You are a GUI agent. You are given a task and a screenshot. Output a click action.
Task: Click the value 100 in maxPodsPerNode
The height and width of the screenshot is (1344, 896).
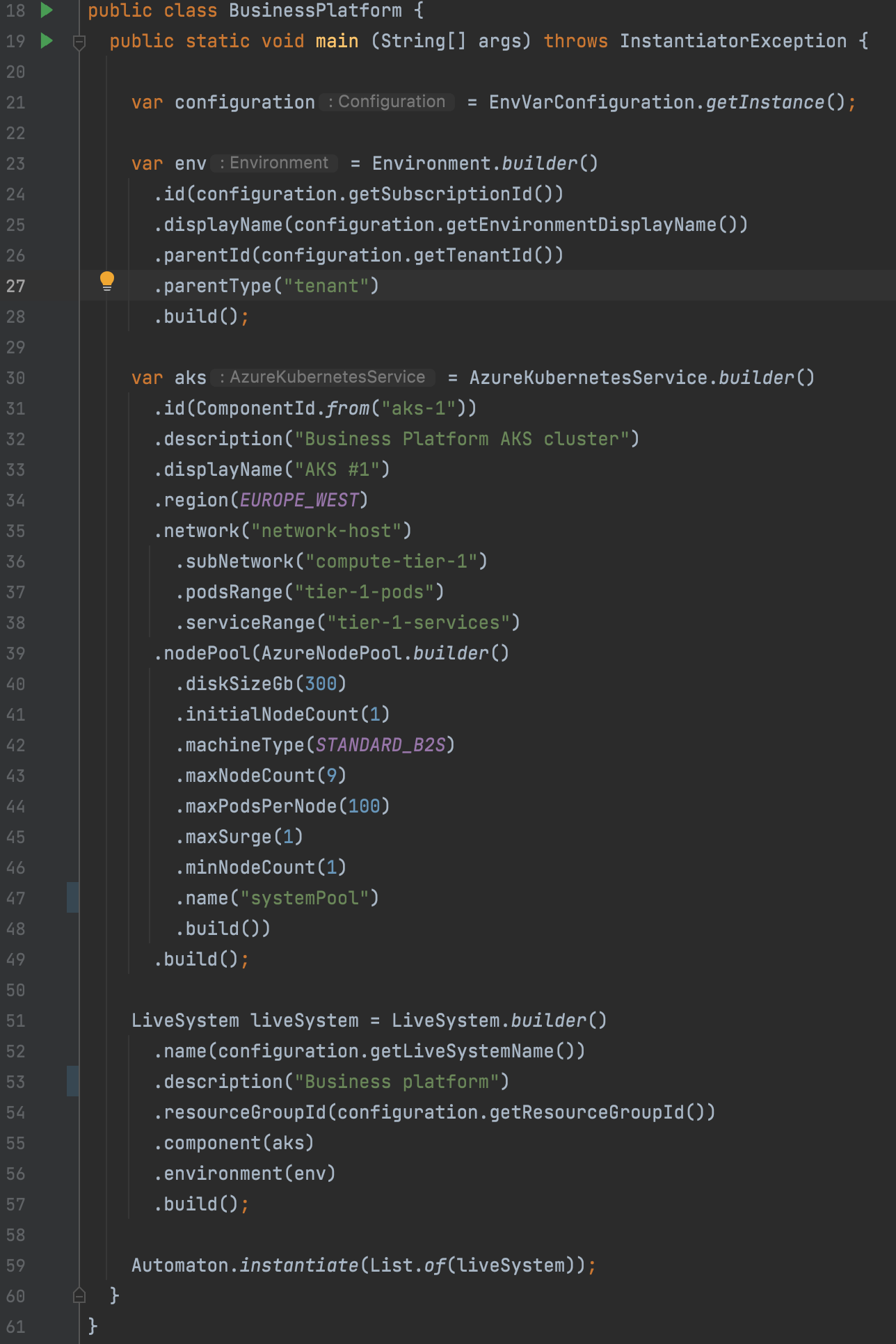tap(365, 806)
